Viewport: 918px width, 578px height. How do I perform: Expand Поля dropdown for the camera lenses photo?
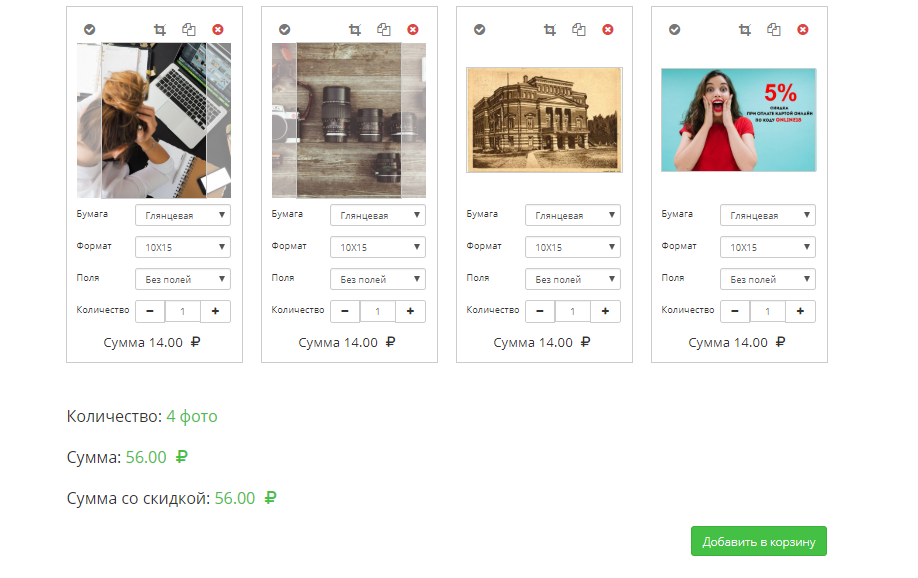tap(378, 279)
